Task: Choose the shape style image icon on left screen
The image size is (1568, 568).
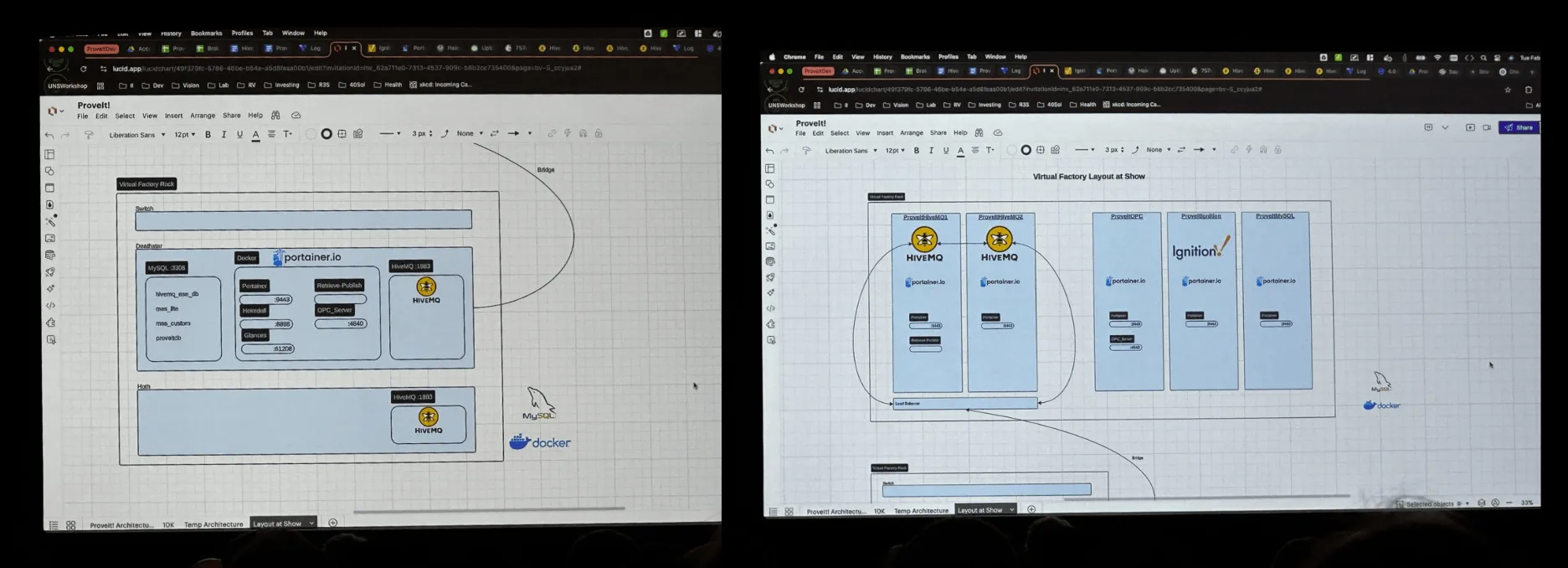Action: point(358,134)
